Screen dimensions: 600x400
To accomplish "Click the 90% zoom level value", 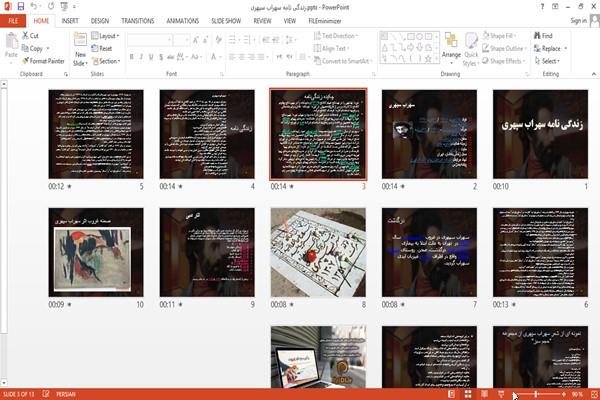I will (577, 394).
